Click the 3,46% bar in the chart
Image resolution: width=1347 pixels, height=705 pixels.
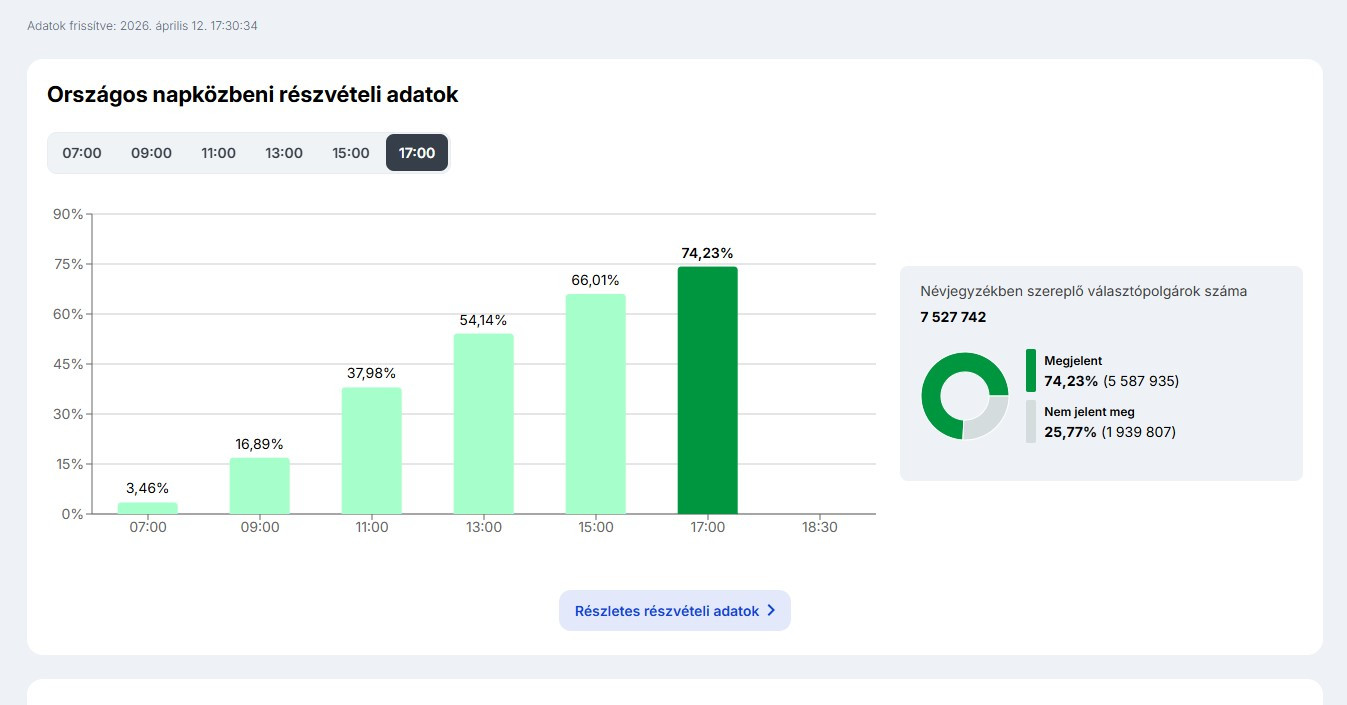point(148,508)
